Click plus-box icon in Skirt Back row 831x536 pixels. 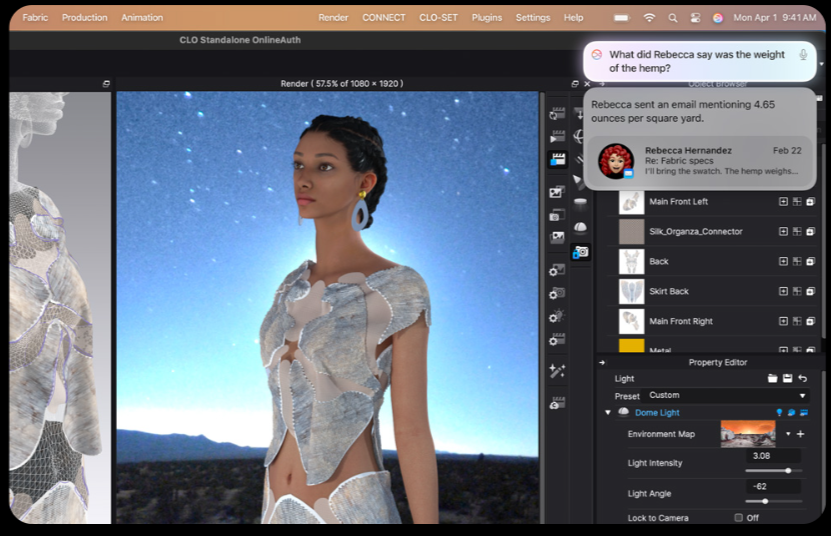tap(783, 291)
